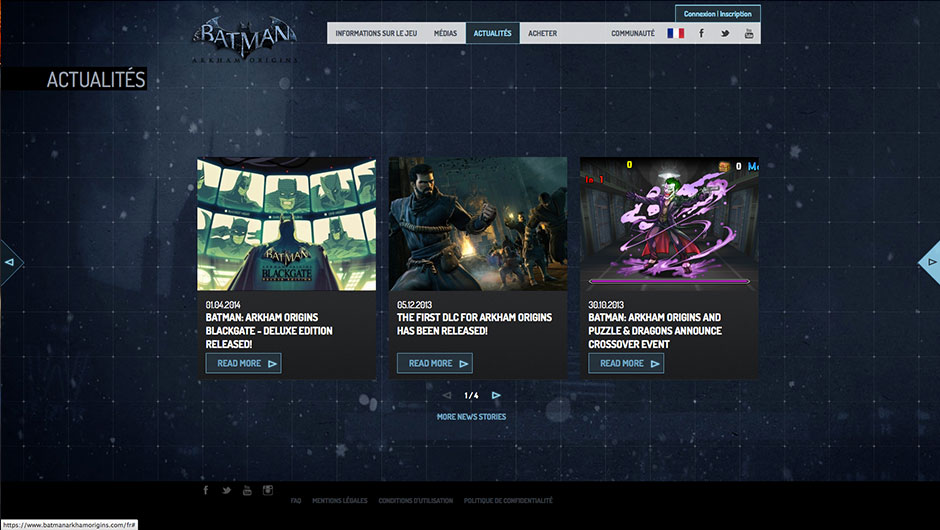Image resolution: width=940 pixels, height=530 pixels.
Task: Open the French flag language selector
Action: tap(676, 33)
